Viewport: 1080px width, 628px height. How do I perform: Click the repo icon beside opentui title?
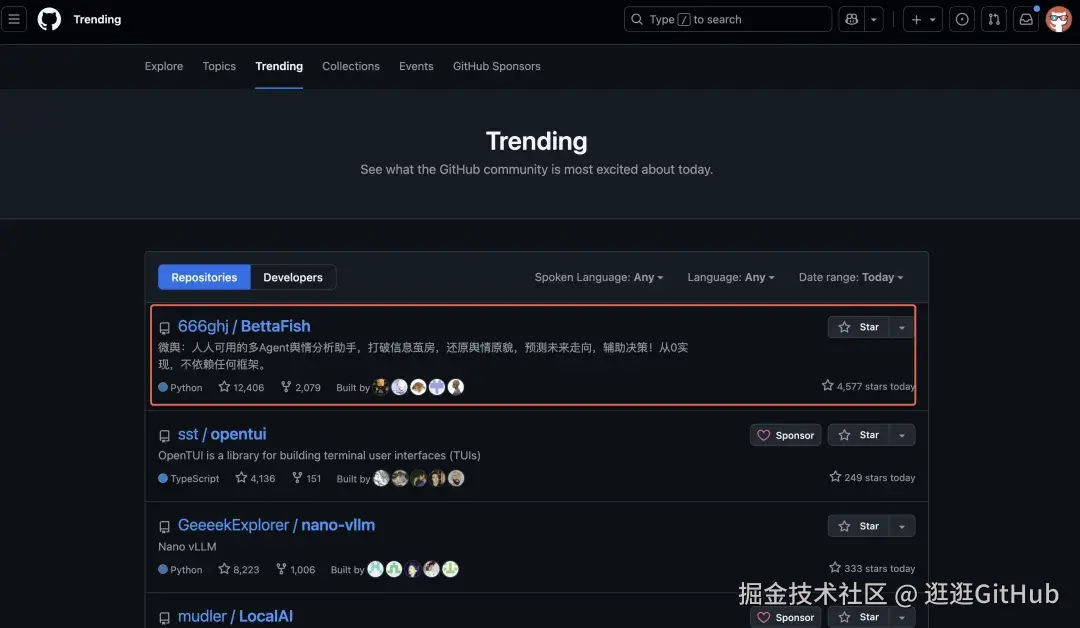[x=164, y=436]
